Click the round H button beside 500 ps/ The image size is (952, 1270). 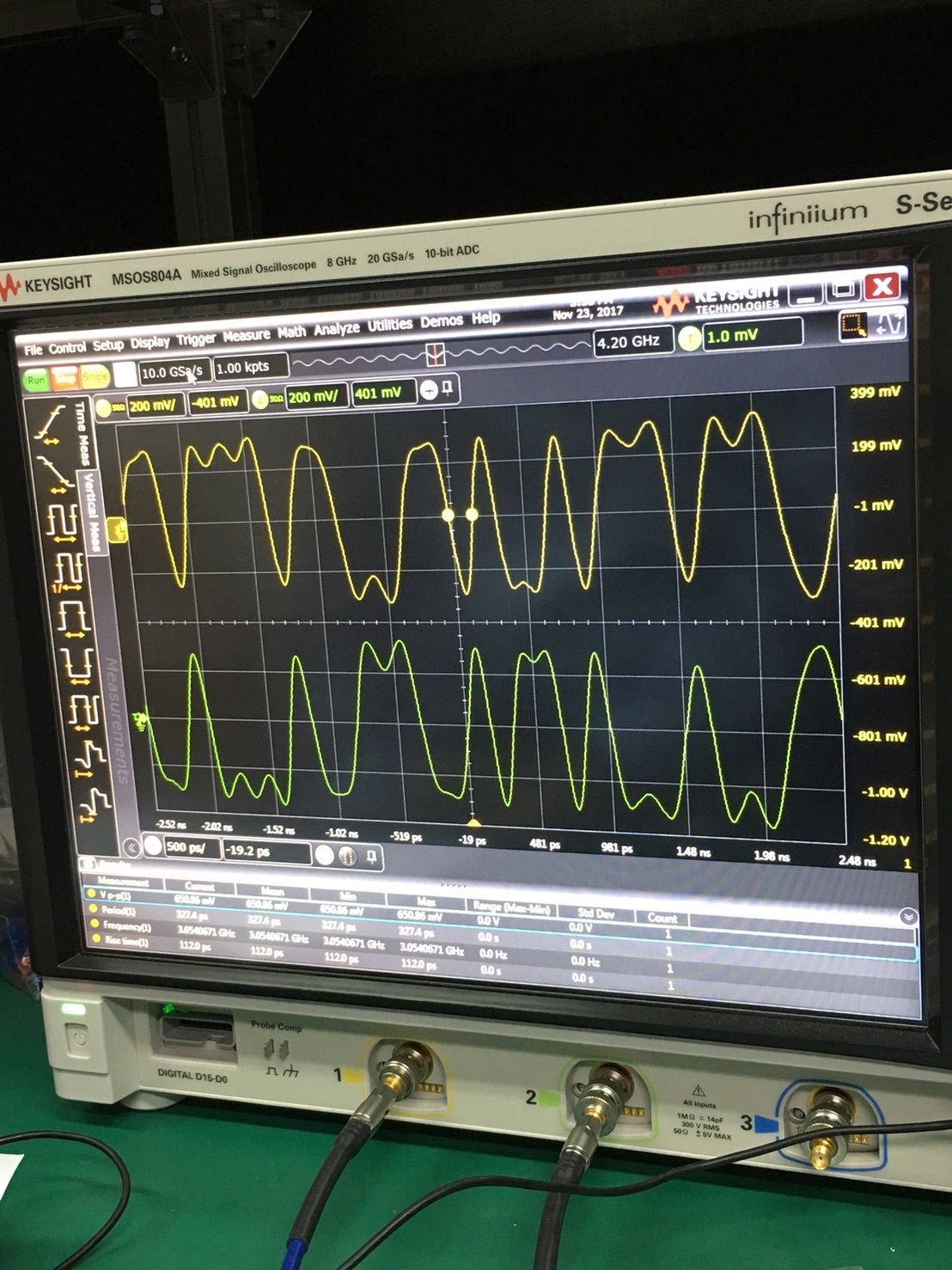click(x=153, y=846)
